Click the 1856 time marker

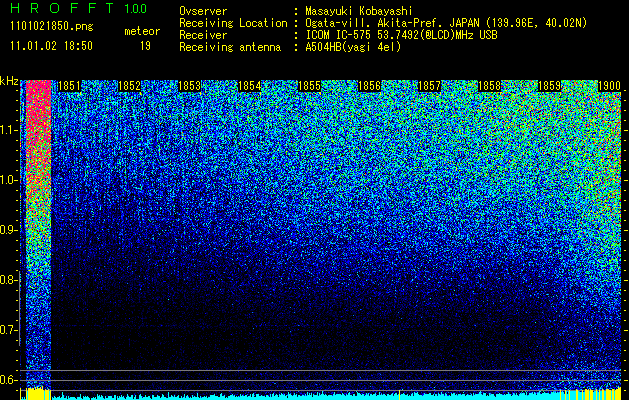tap(369, 86)
